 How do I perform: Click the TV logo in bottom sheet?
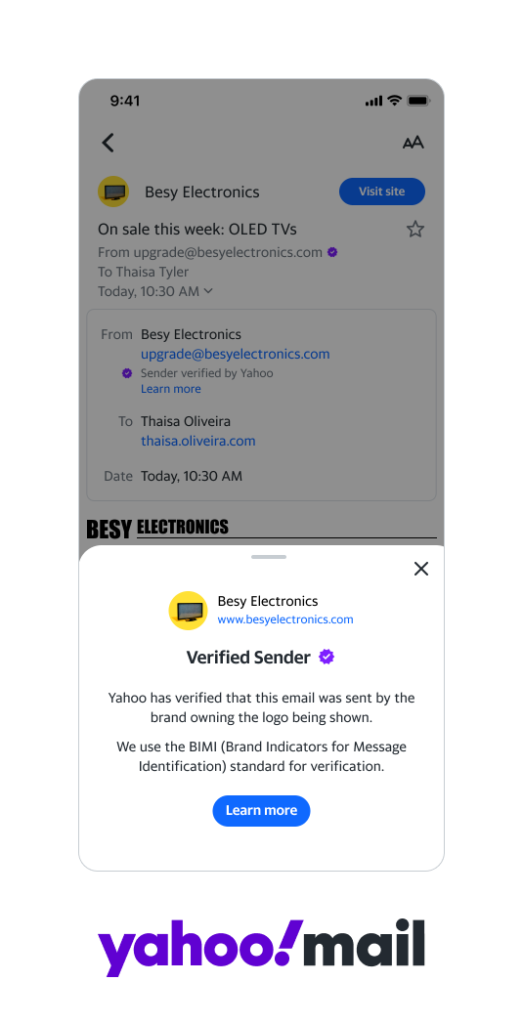pyautogui.click(x=188, y=611)
